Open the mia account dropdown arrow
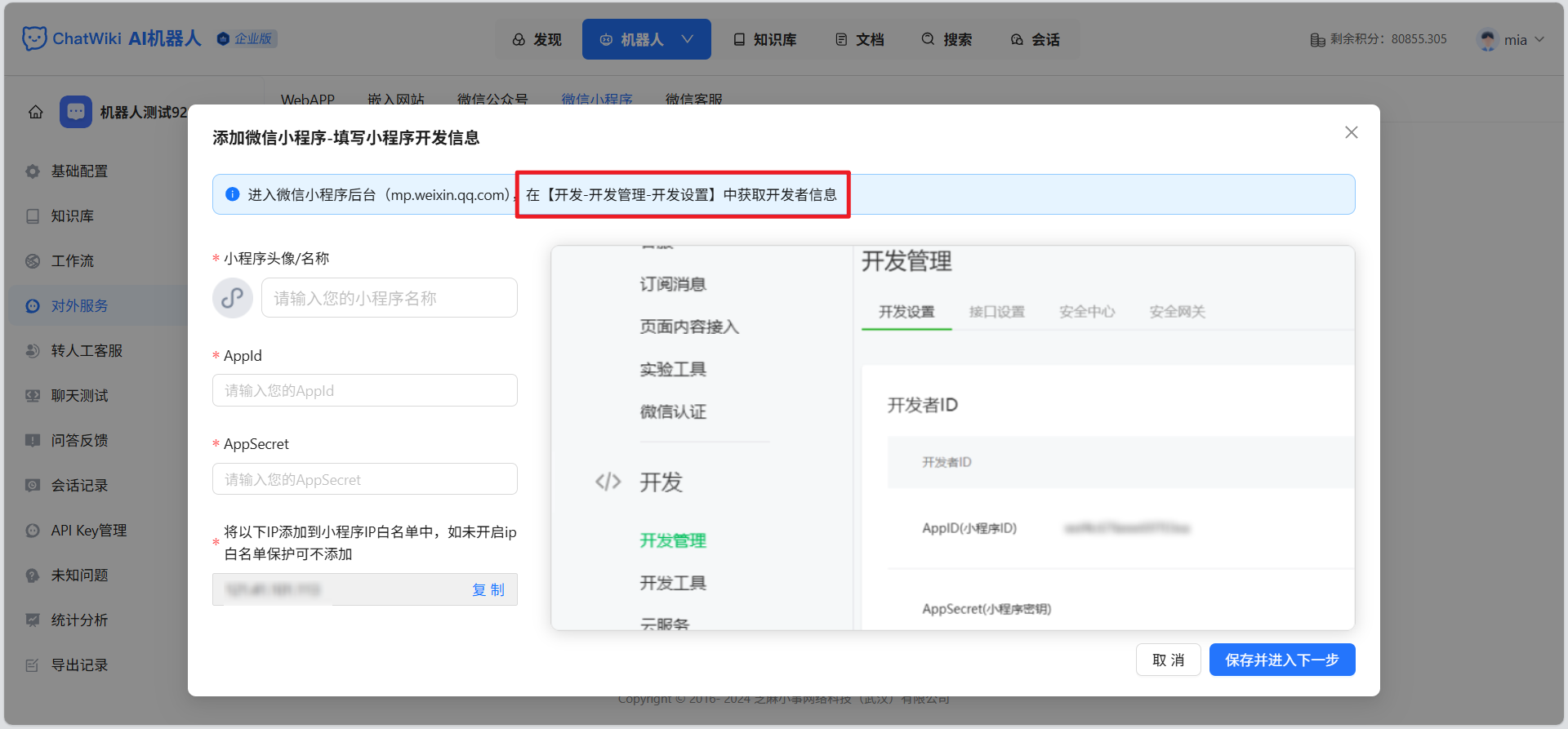Screen dimensions: 1568x729 click(x=1539, y=39)
